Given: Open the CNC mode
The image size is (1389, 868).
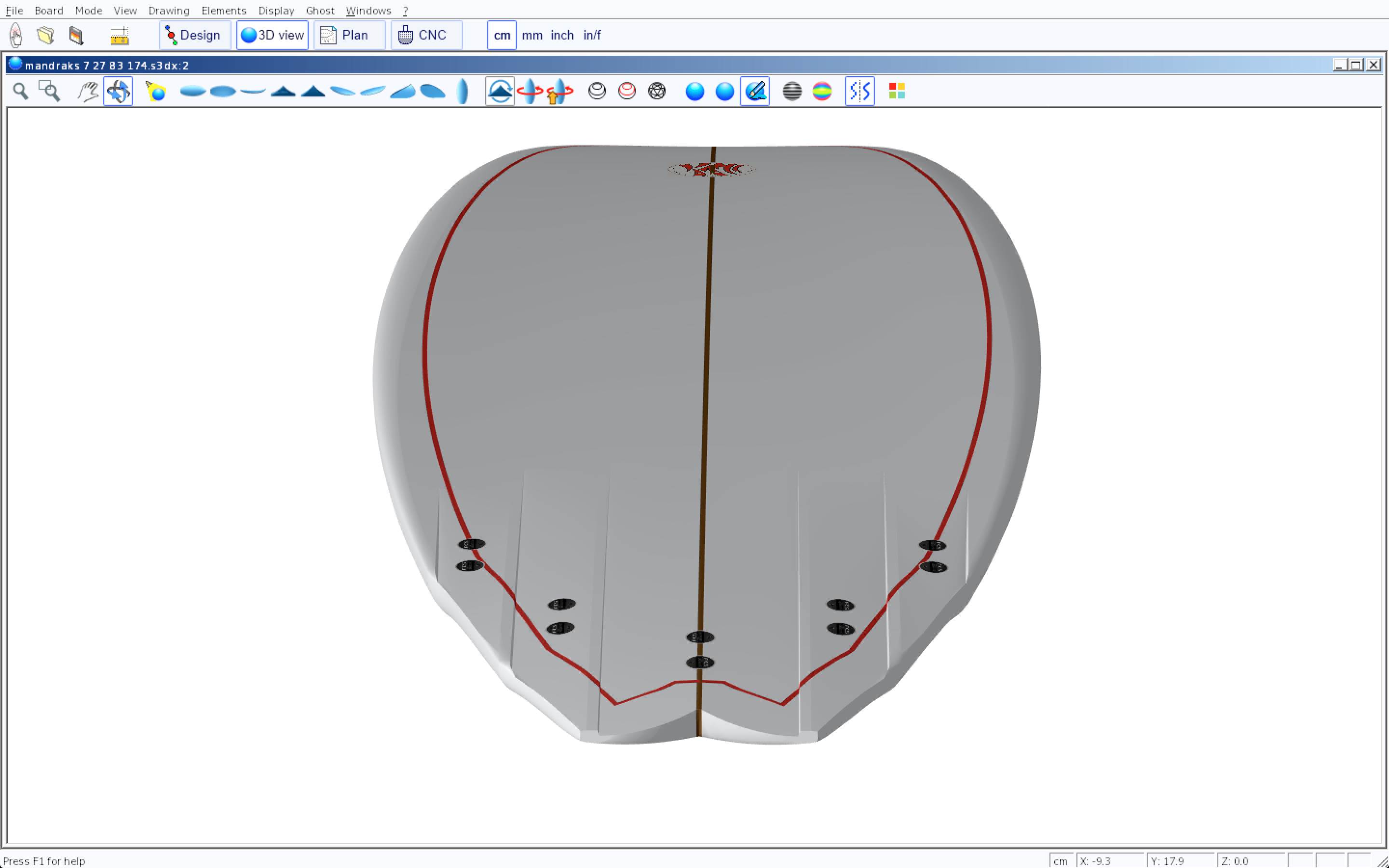Looking at the screenshot, I should tap(426, 35).
